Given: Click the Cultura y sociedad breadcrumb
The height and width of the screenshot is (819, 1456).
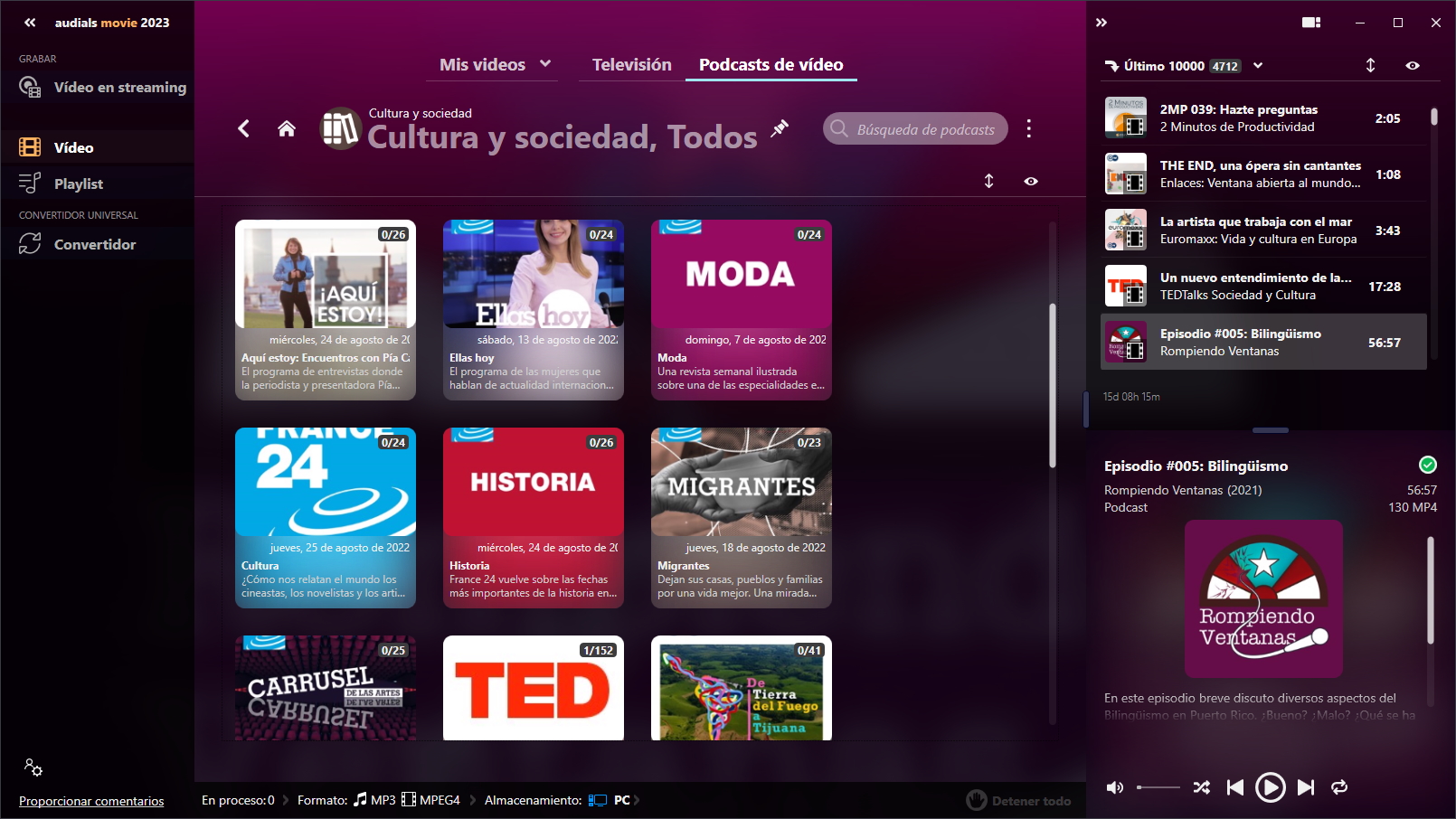Looking at the screenshot, I should point(421,113).
